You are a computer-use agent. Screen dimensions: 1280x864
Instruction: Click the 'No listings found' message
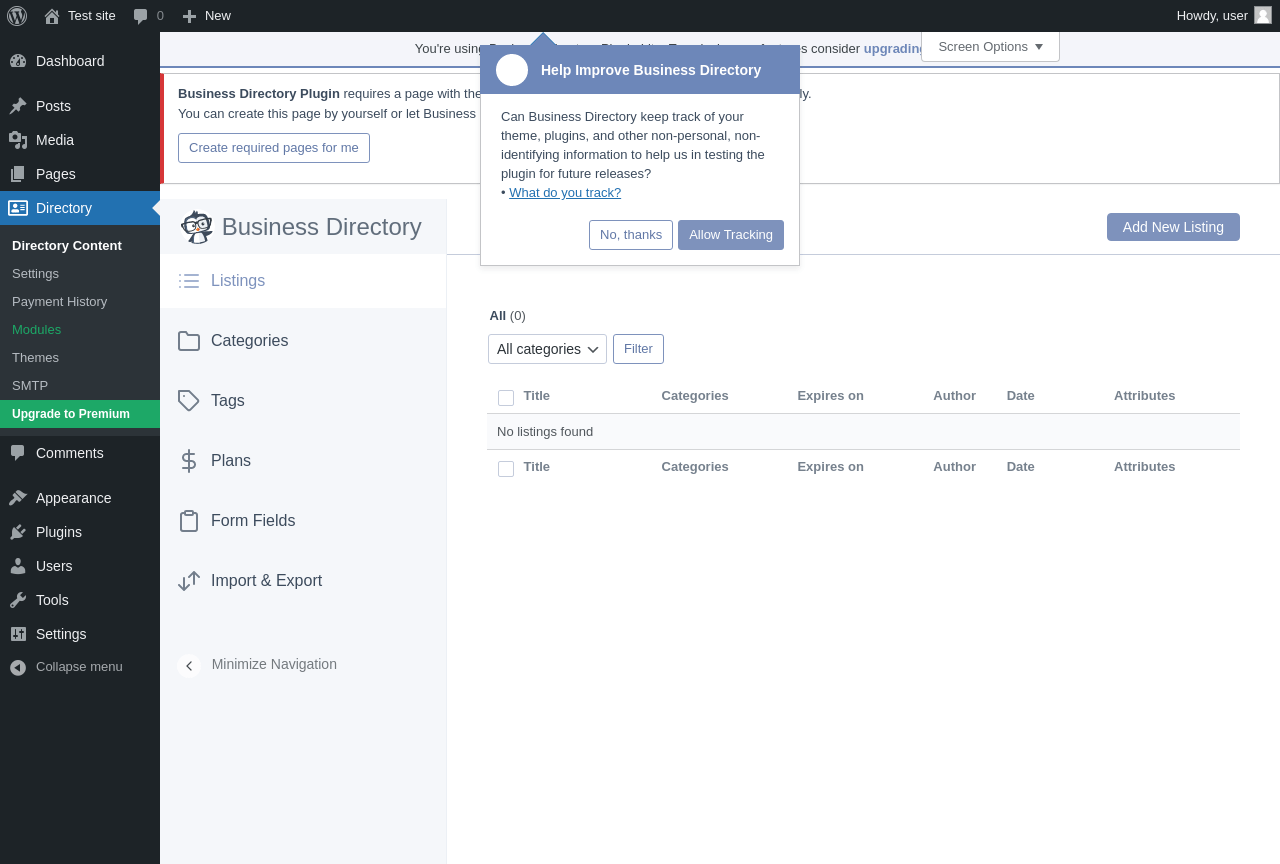point(545,432)
